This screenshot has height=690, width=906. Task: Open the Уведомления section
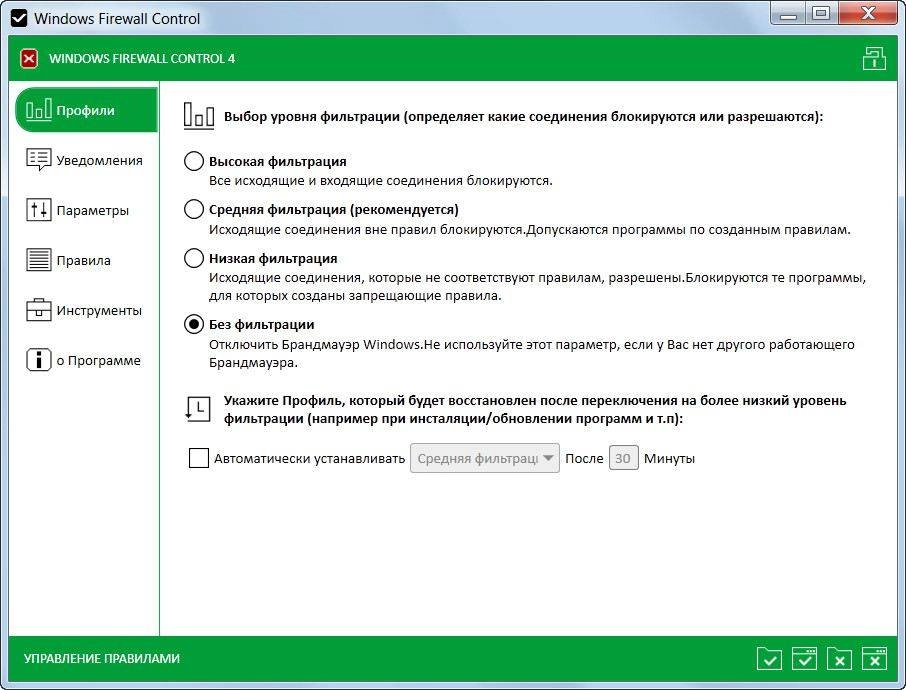tap(84, 160)
